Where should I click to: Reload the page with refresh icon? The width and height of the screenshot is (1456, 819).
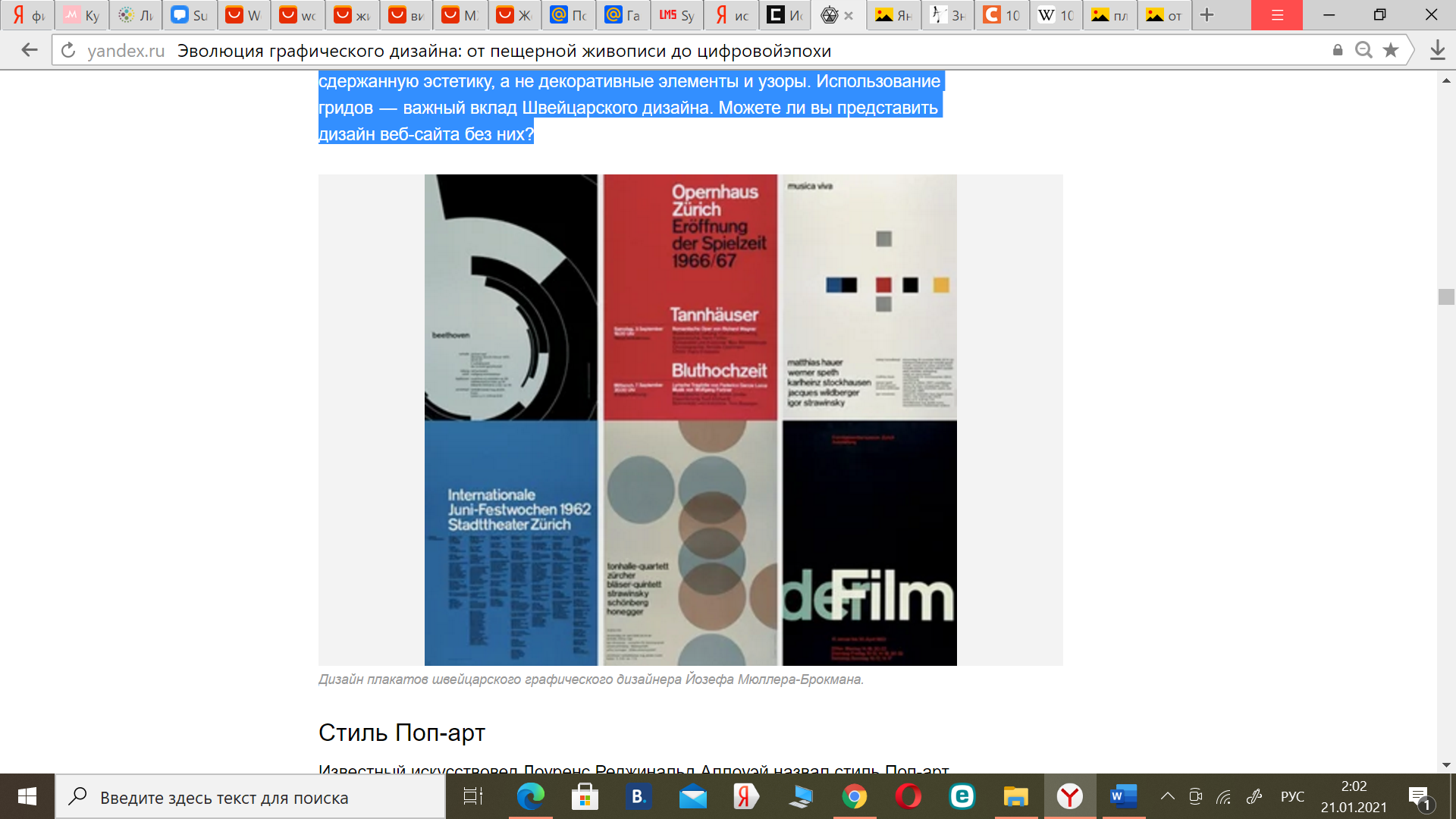click(68, 50)
